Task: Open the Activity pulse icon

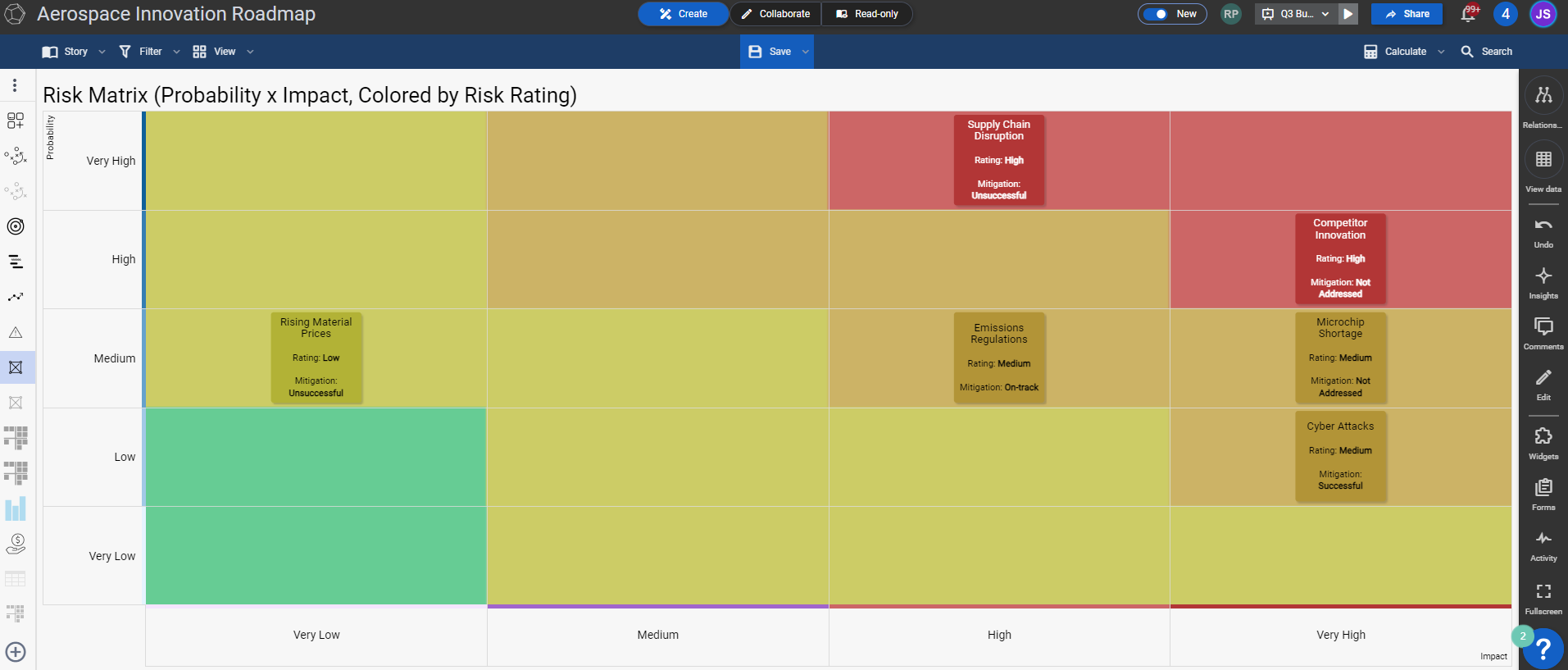Action: [1543, 538]
